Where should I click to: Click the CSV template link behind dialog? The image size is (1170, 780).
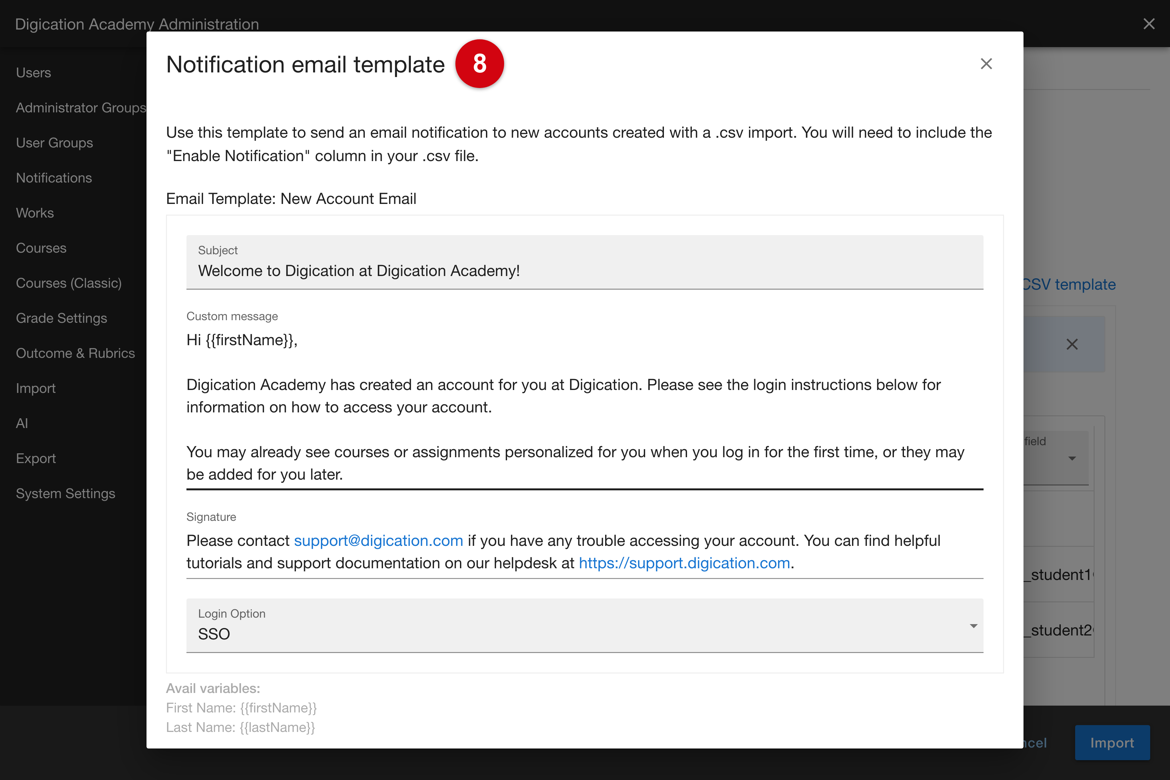[x=1069, y=284]
